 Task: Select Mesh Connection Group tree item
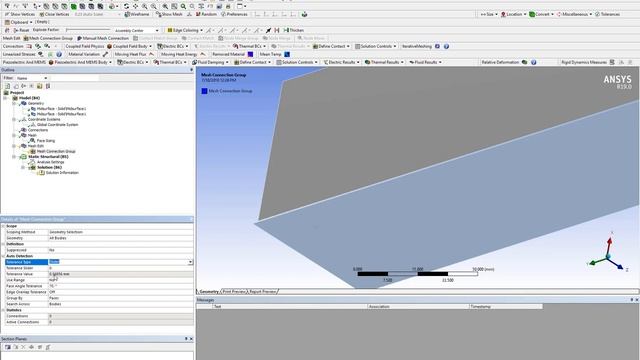click(x=56, y=151)
